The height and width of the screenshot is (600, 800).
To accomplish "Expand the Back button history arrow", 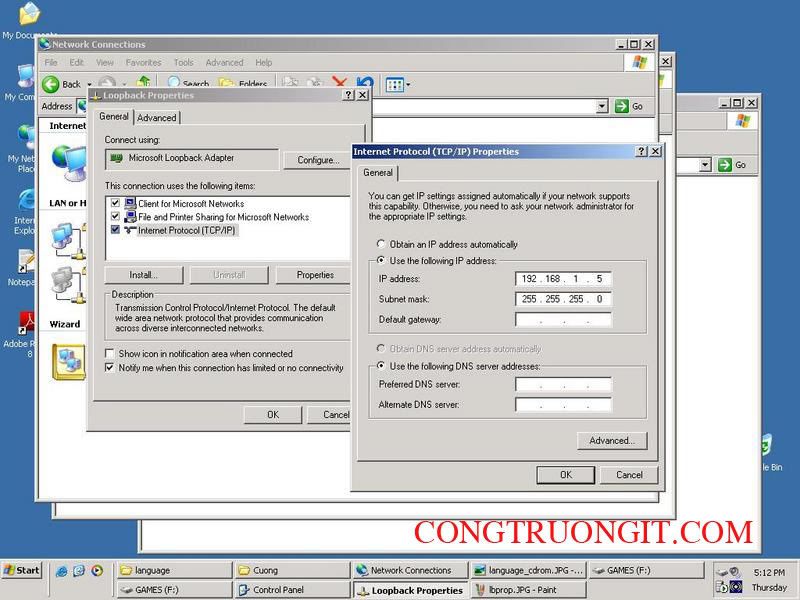I will (89, 85).
